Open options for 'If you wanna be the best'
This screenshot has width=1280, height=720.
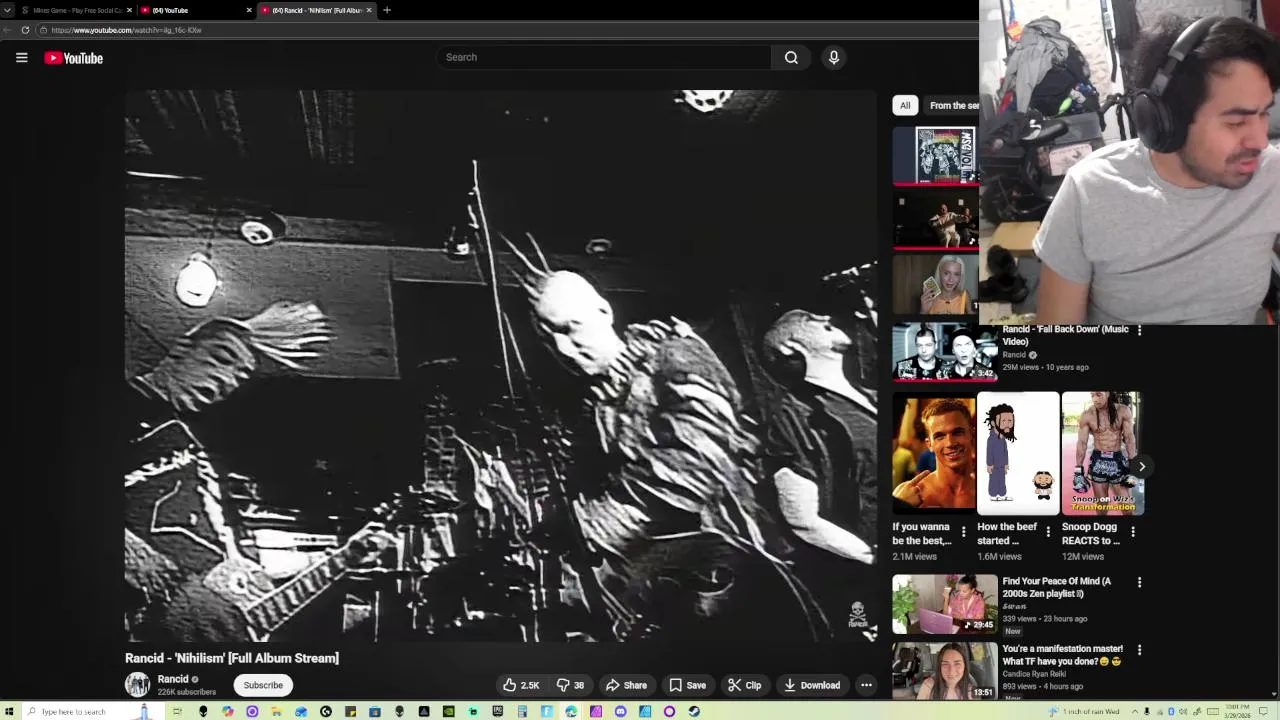point(964,532)
